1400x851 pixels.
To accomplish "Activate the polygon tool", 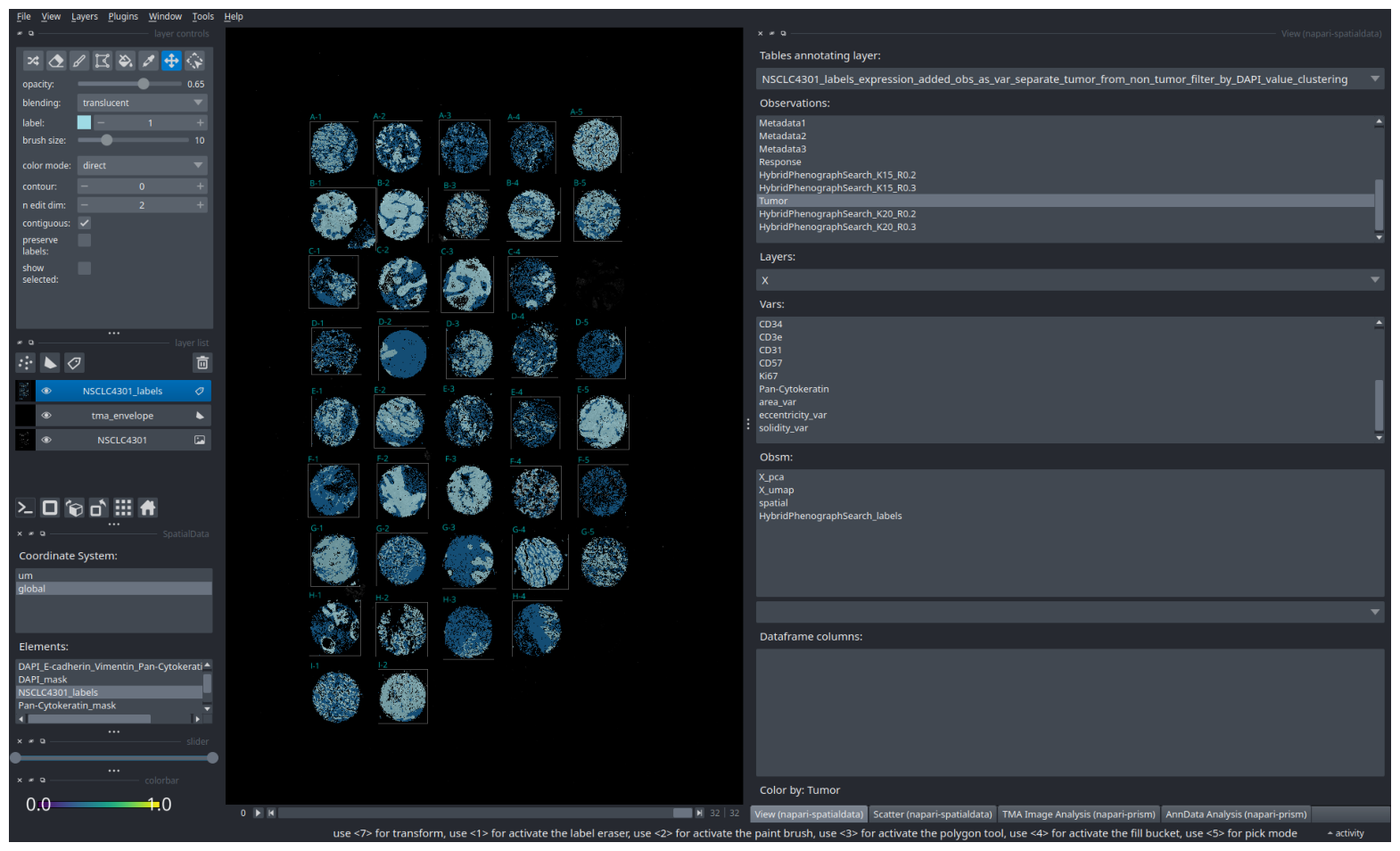I will pos(103,61).
